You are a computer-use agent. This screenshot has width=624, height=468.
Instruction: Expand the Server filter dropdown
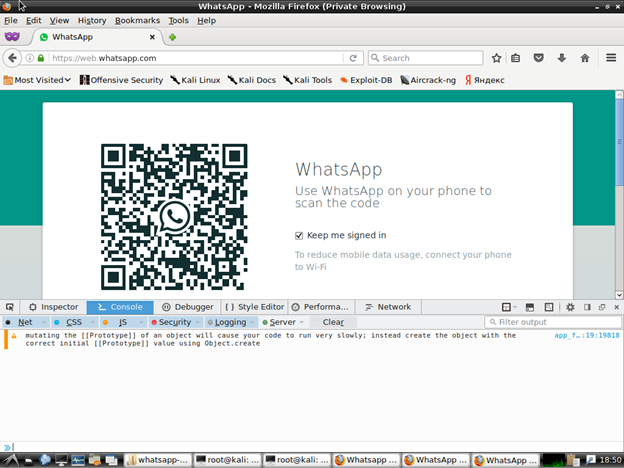pyautogui.click(x=301, y=322)
